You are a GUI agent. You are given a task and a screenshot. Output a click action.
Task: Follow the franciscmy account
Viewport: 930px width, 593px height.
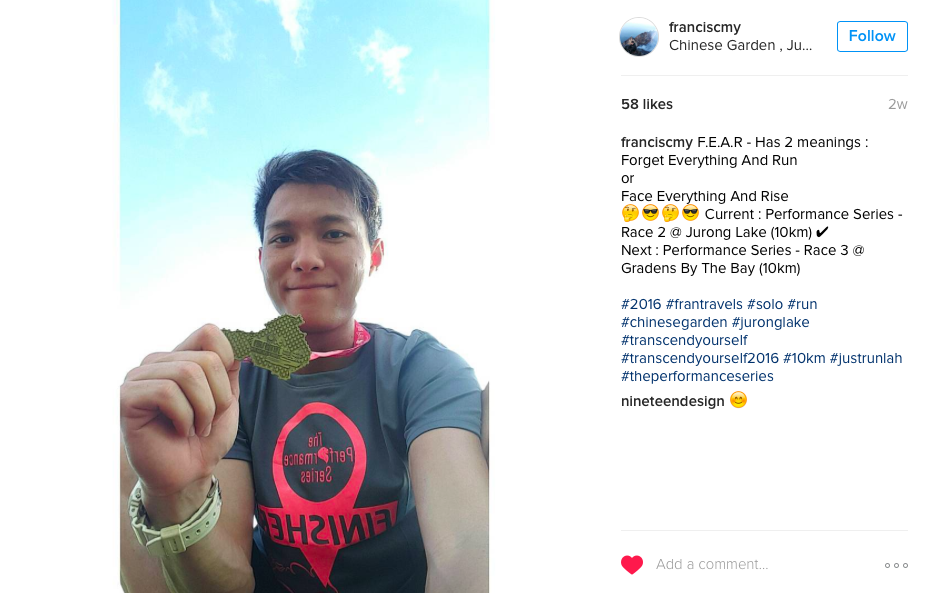(872, 36)
